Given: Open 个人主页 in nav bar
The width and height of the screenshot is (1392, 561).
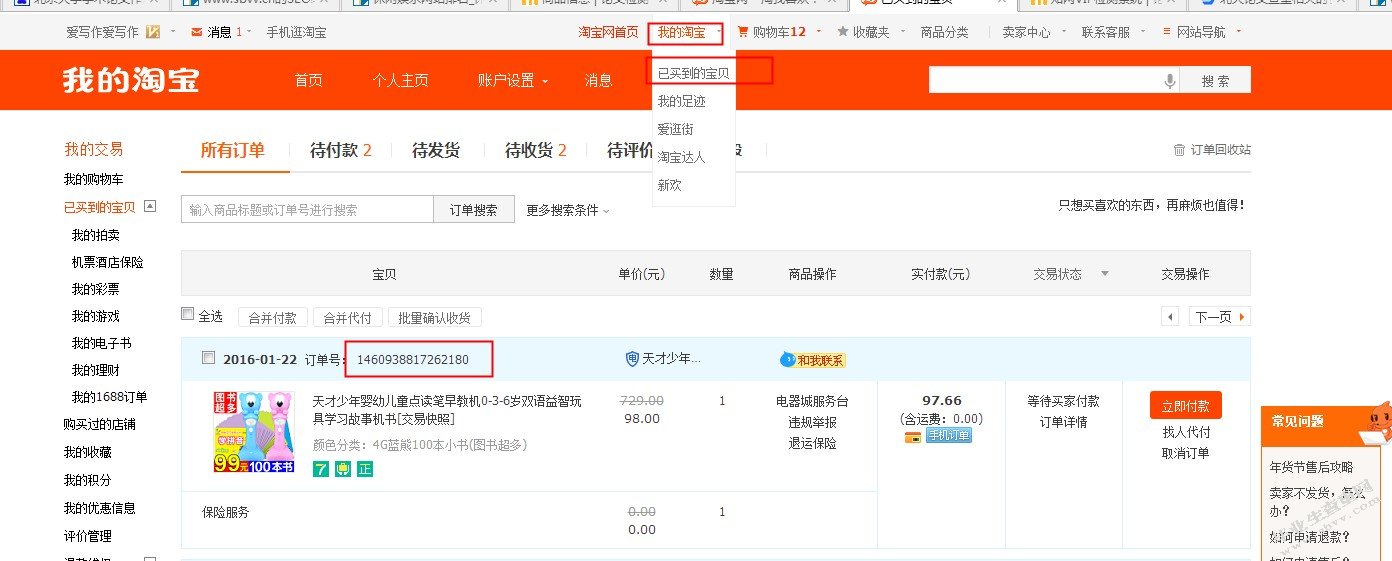Looking at the screenshot, I should tap(400, 80).
